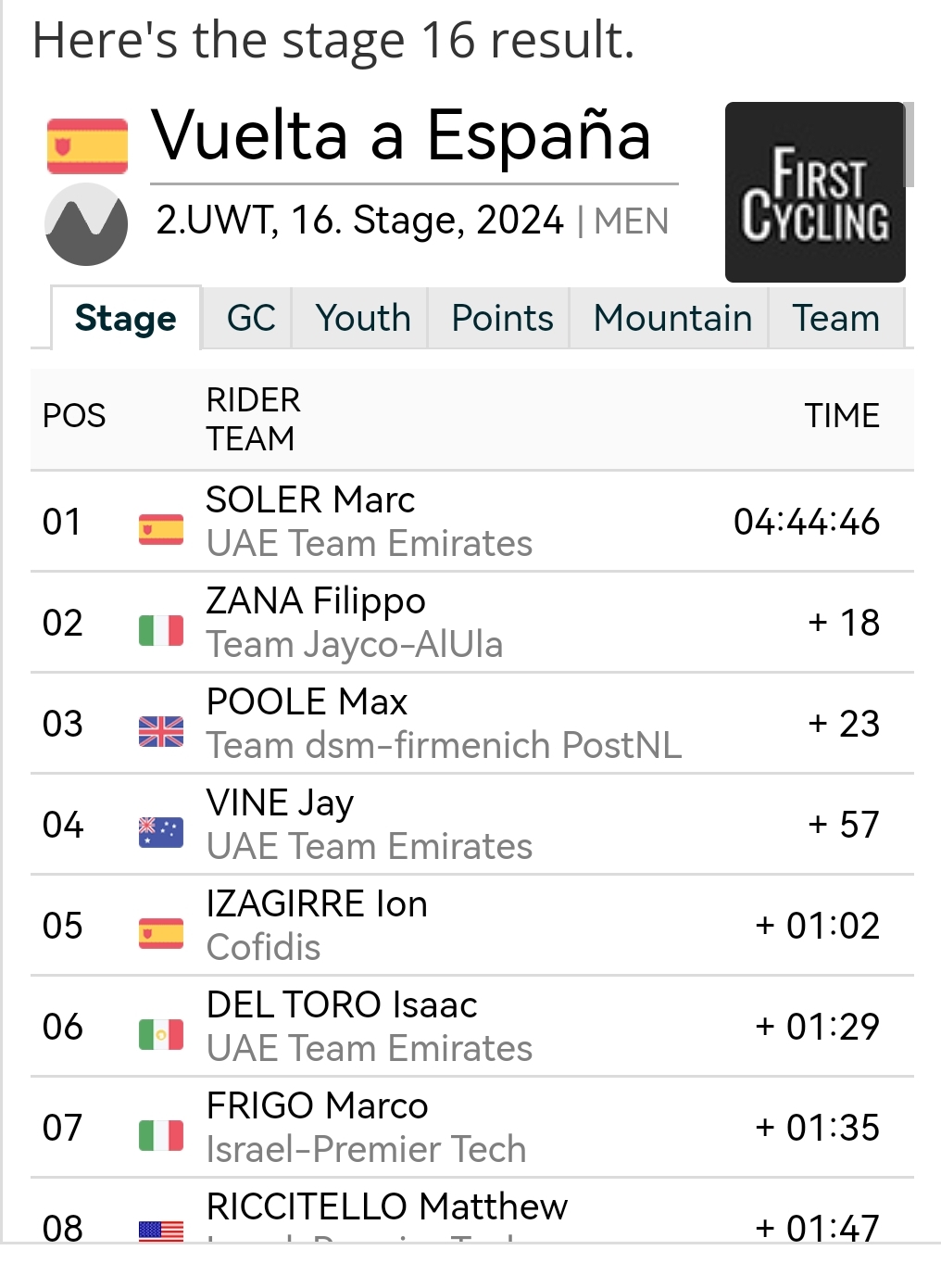Screen dimensions: 941x1288
Task: Open the Vuelta a España race title
Action: pyautogui.click(x=402, y=135)
